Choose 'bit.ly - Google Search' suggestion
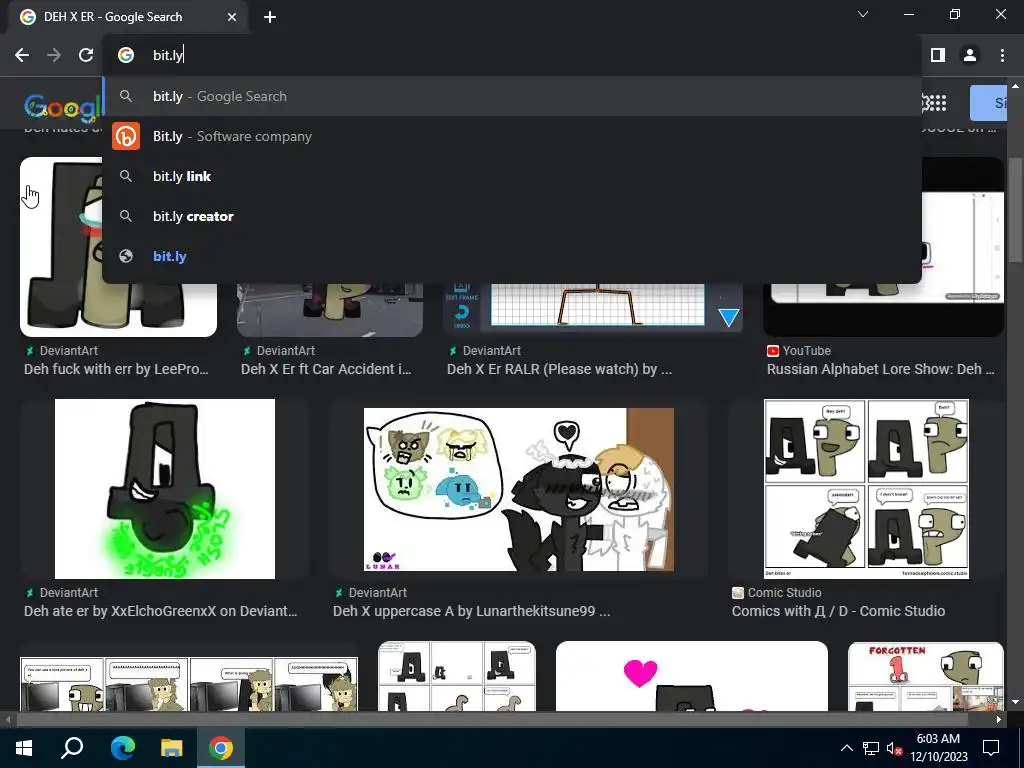 512,96
